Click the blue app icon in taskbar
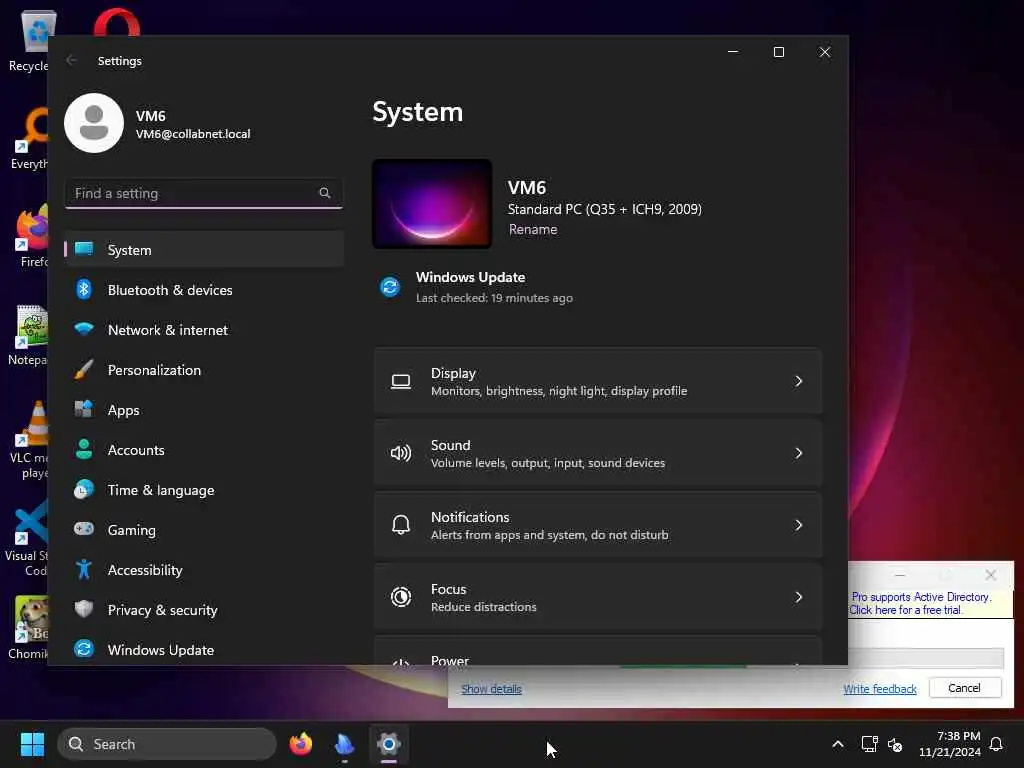The image size is (1024, 768). point(344,744)
